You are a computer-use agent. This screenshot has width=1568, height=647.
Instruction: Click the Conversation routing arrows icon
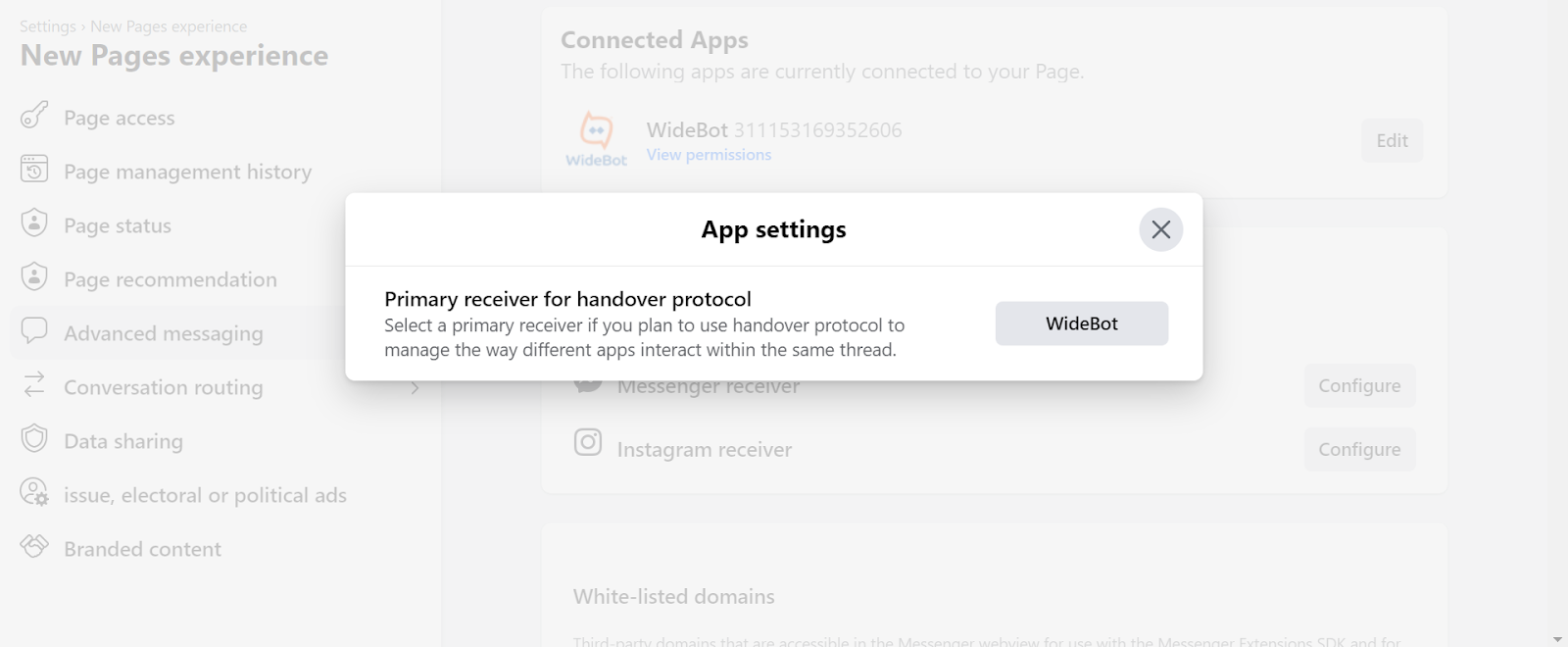point(34,385)
